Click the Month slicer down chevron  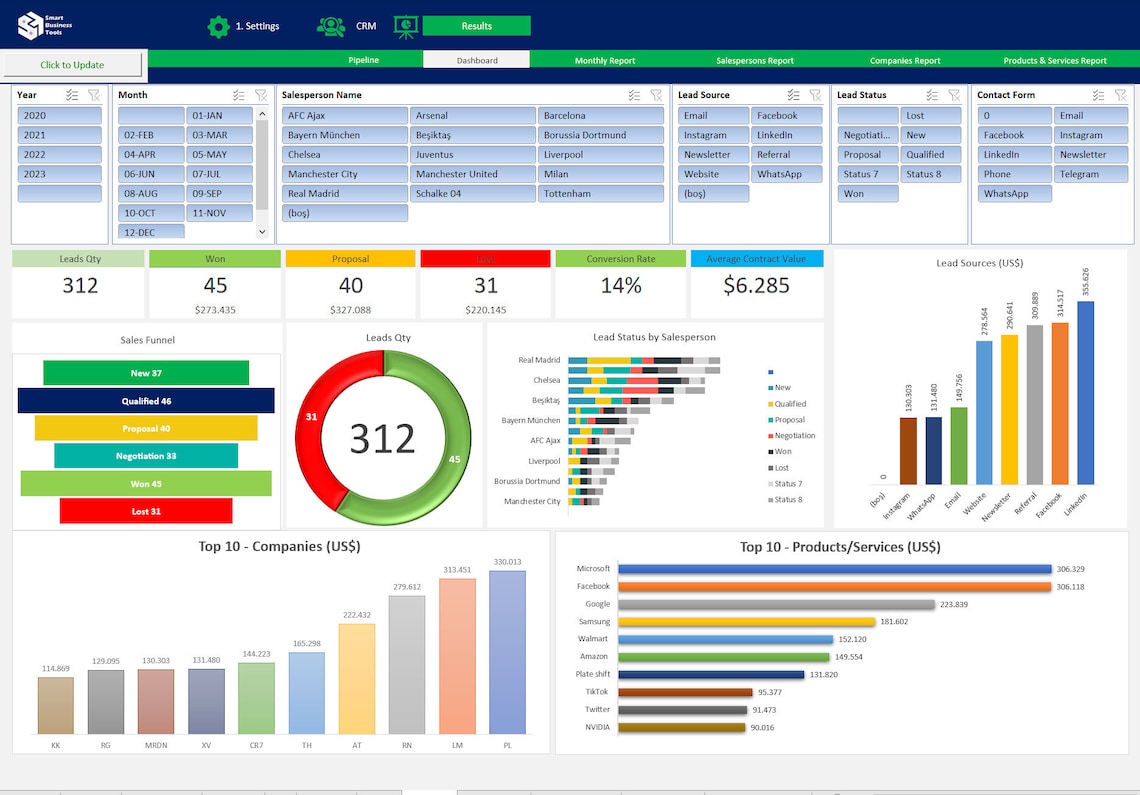[263, 231]
